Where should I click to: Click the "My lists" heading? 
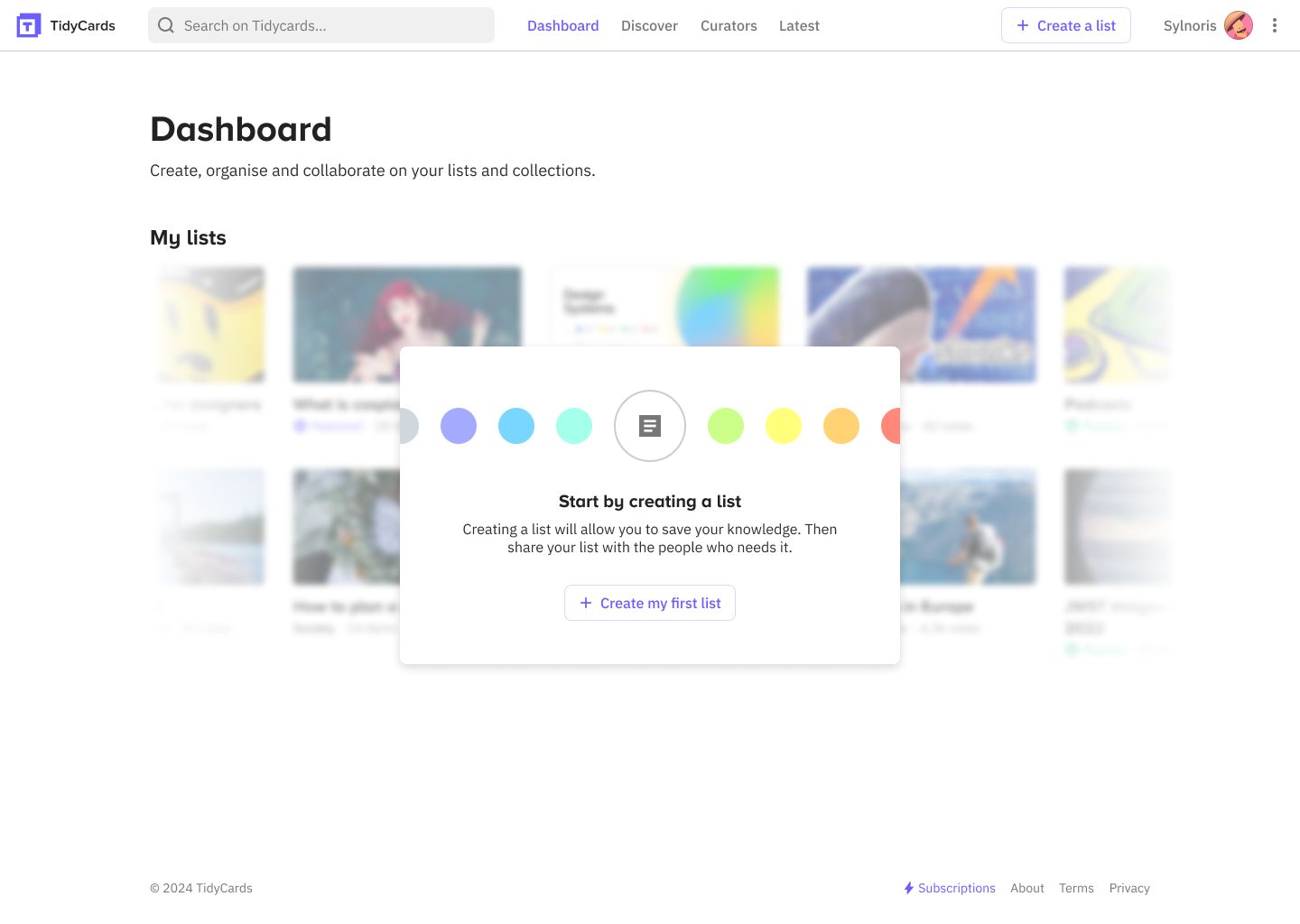188,237
